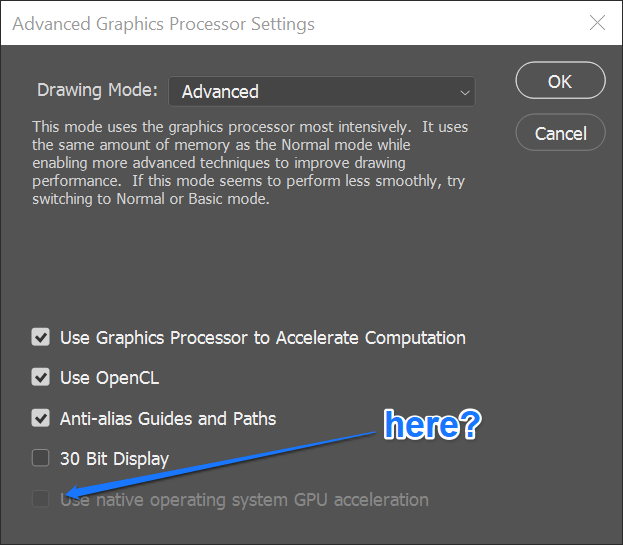Click the OK button
This screenshot has height=545, width=623.
pyautogui.click(x=560, y=82)
